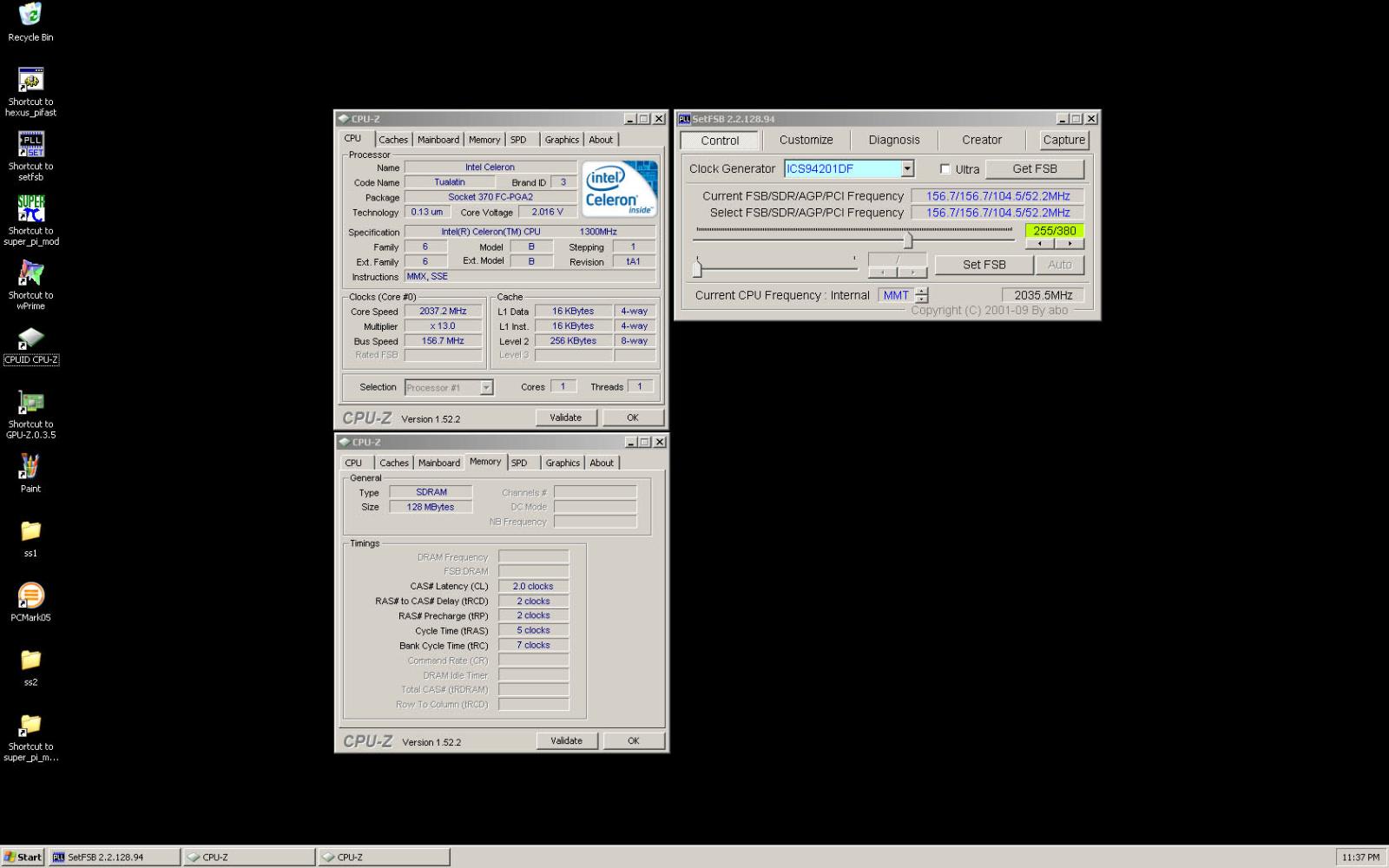Click the Tualatin code name value
1389x868 pixels.
450,182
